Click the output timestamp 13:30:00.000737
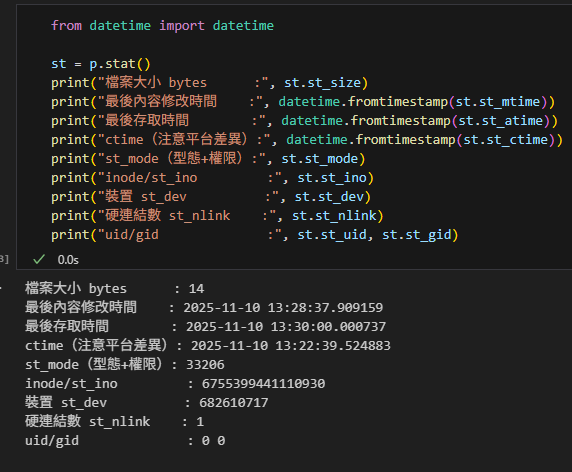Image resolution: width=572 pixels, height=472 pixels. pos(328,326)
